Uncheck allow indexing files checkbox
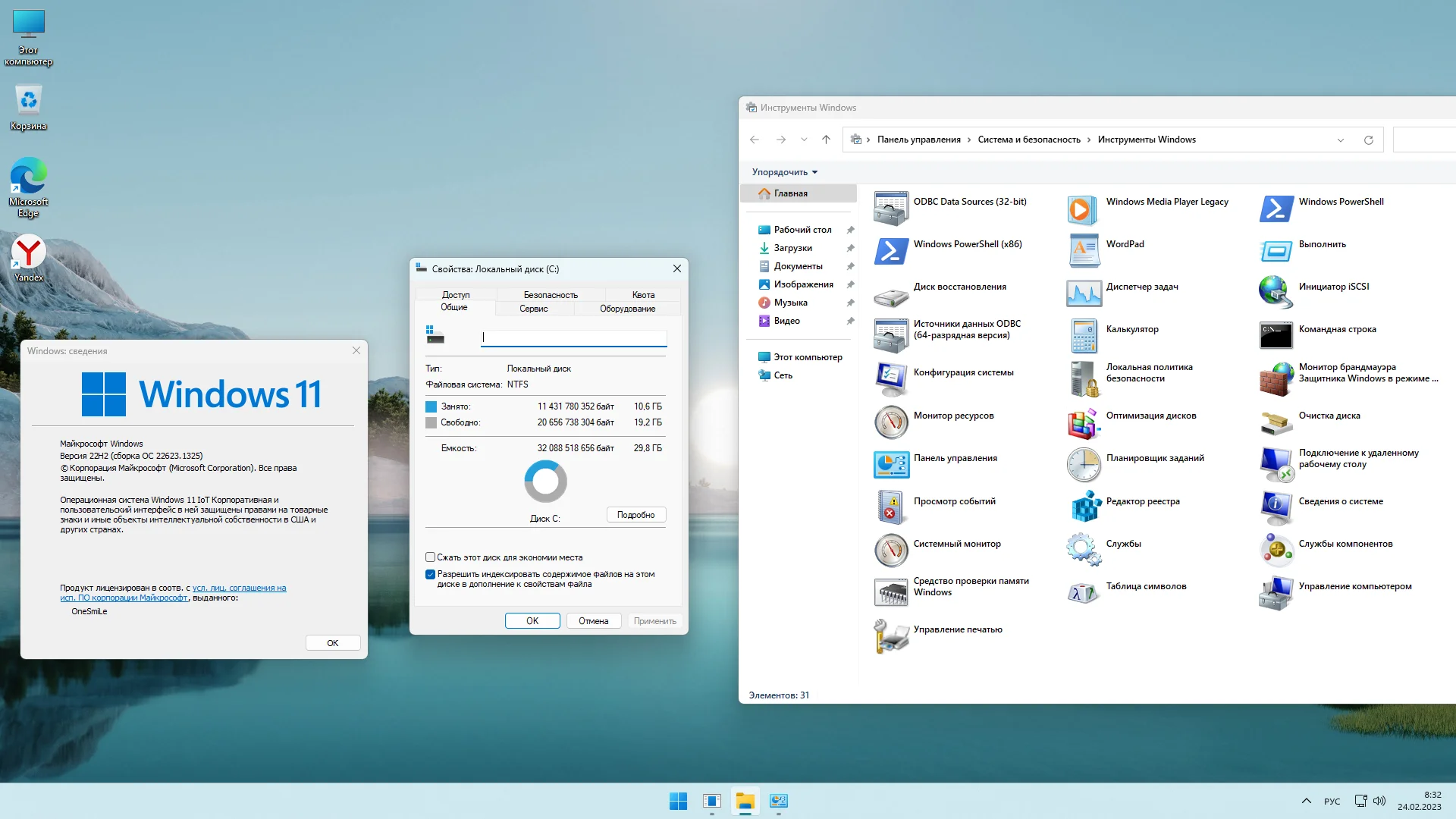 click(431, 575)
